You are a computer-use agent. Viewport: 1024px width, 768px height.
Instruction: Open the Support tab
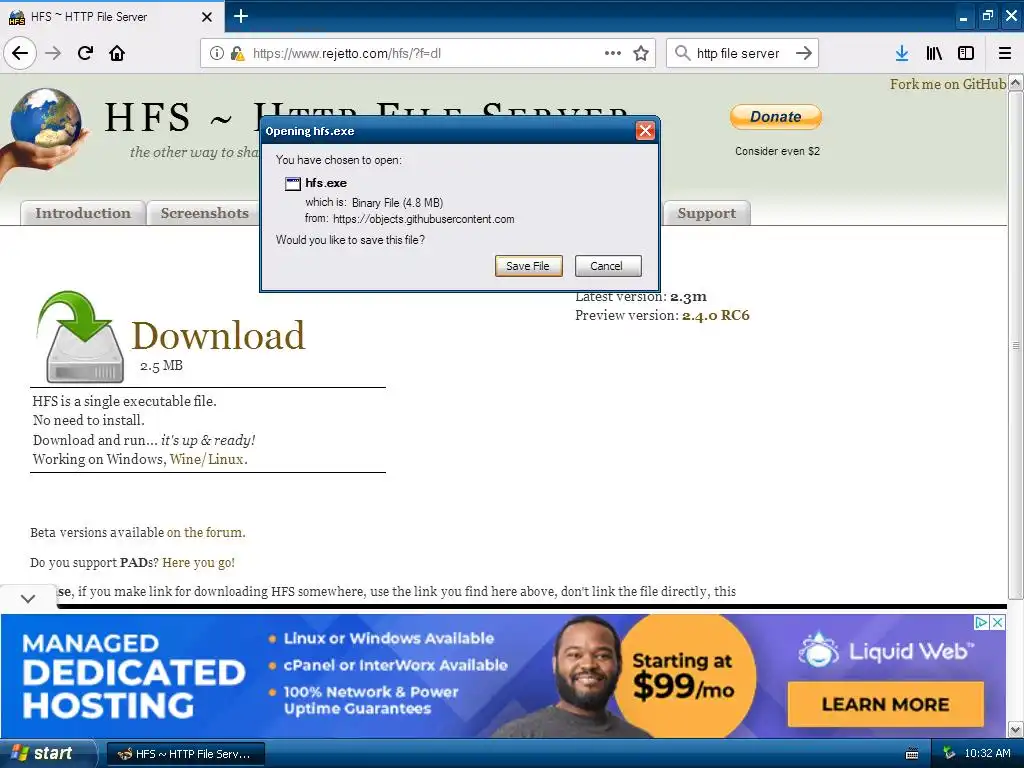pos(707,213)
